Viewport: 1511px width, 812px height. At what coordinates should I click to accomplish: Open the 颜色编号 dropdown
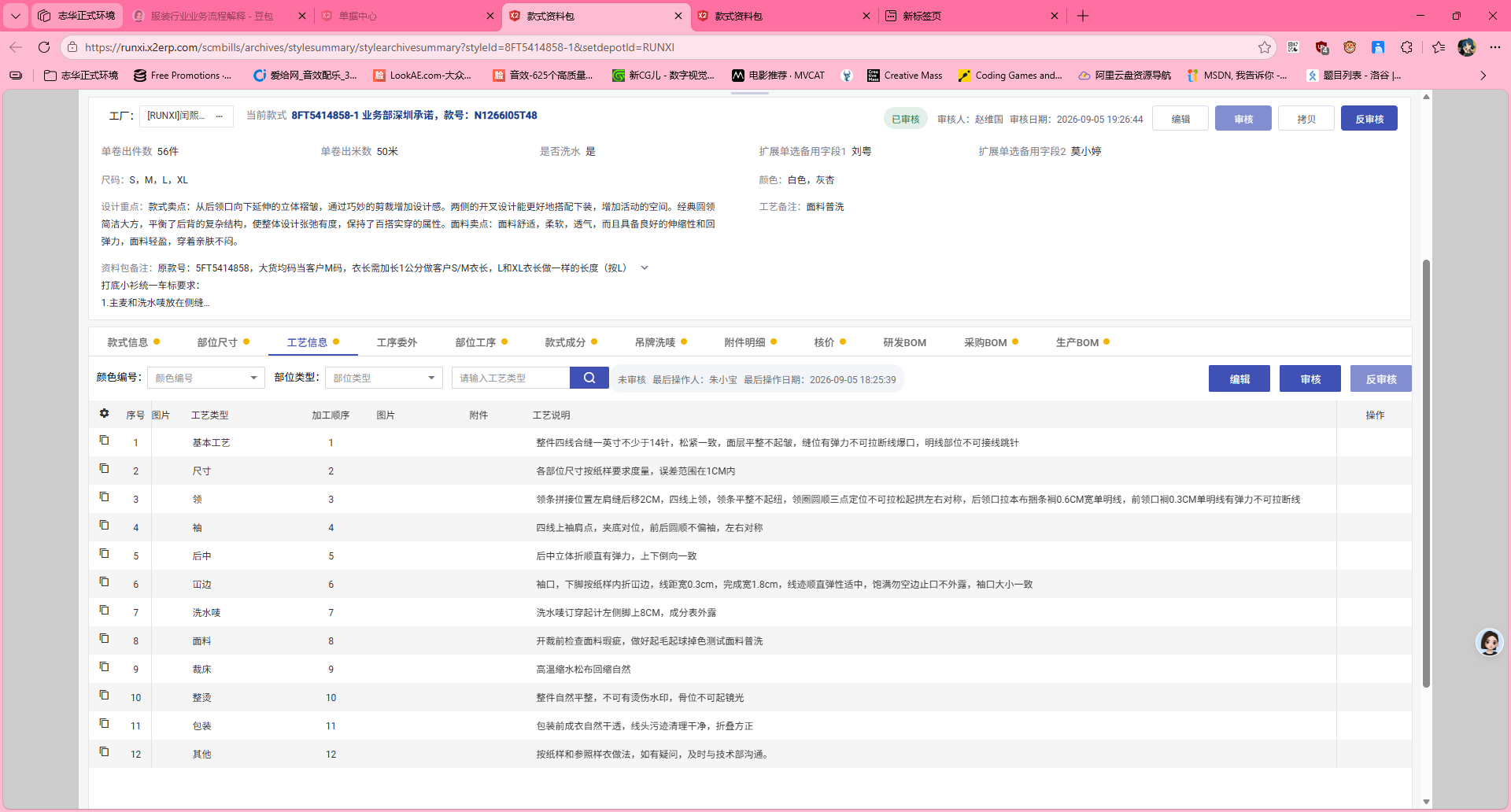(x=206, y=378)
